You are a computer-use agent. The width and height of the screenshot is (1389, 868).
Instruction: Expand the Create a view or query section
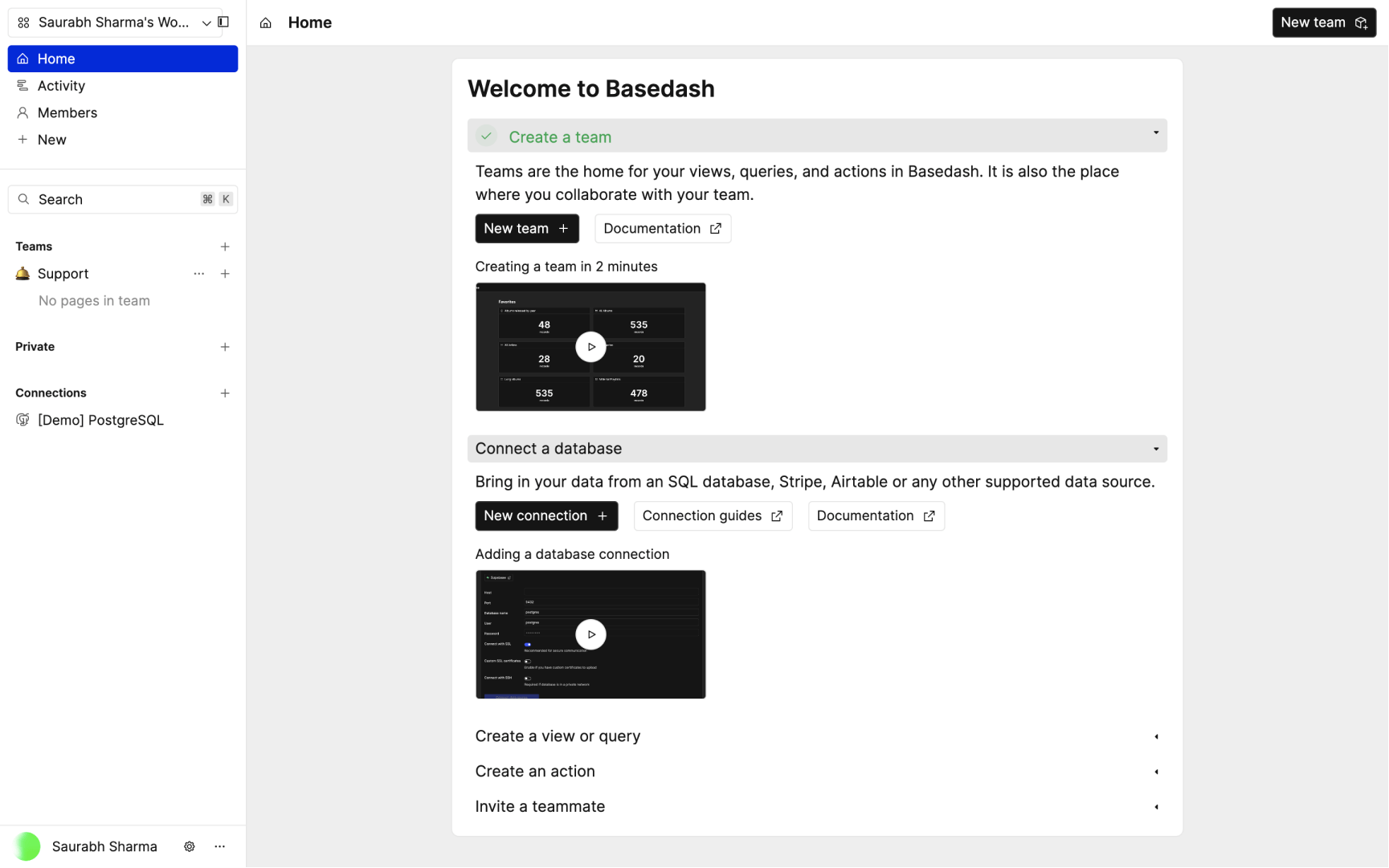[x=1155, y=736]
